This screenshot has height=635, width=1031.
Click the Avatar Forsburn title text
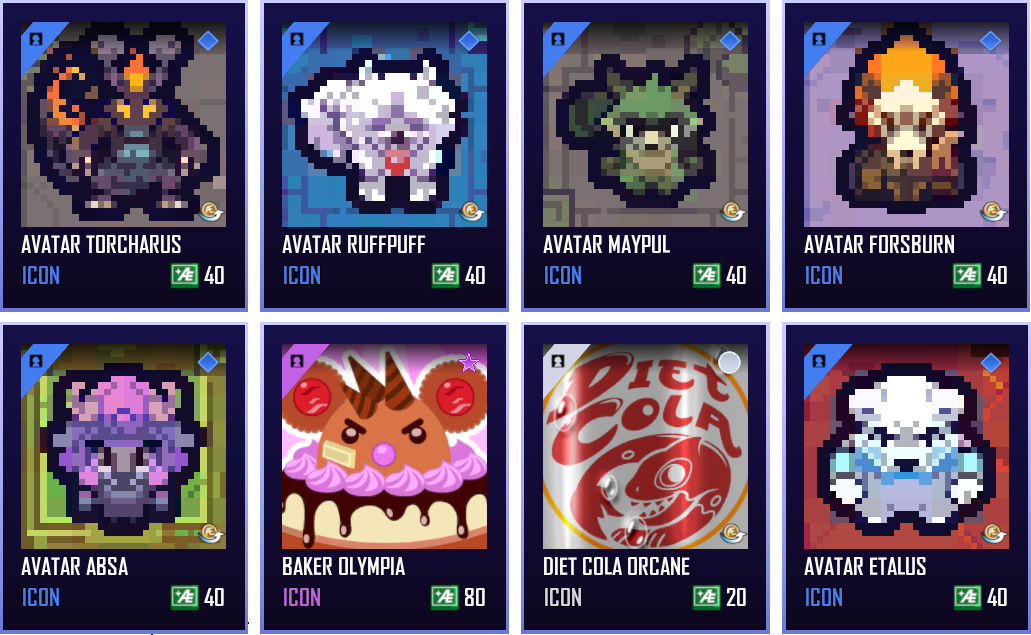point(879,245)
